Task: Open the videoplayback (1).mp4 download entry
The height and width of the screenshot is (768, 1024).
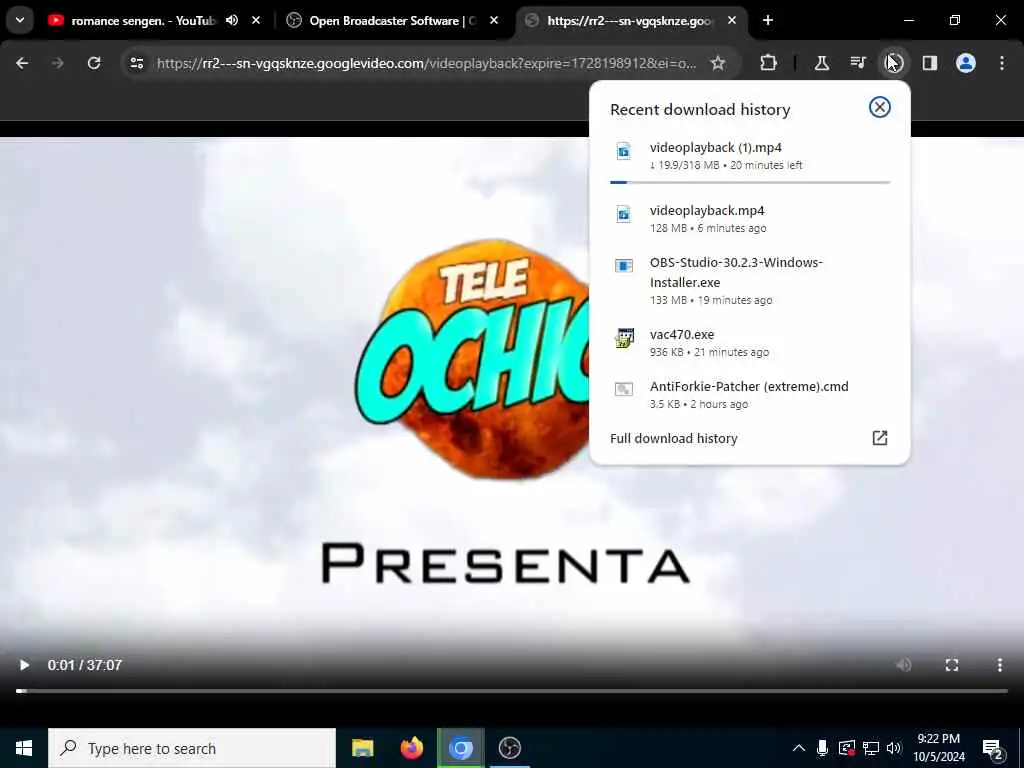Action: coord(750,157)
